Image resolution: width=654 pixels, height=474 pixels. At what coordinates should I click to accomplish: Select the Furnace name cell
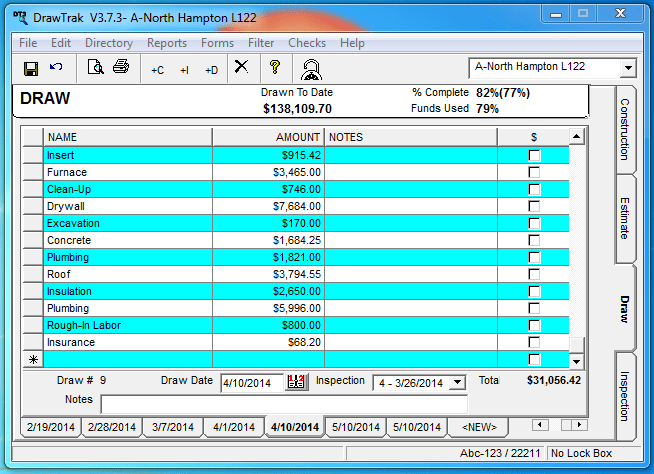tap(128, 172)
